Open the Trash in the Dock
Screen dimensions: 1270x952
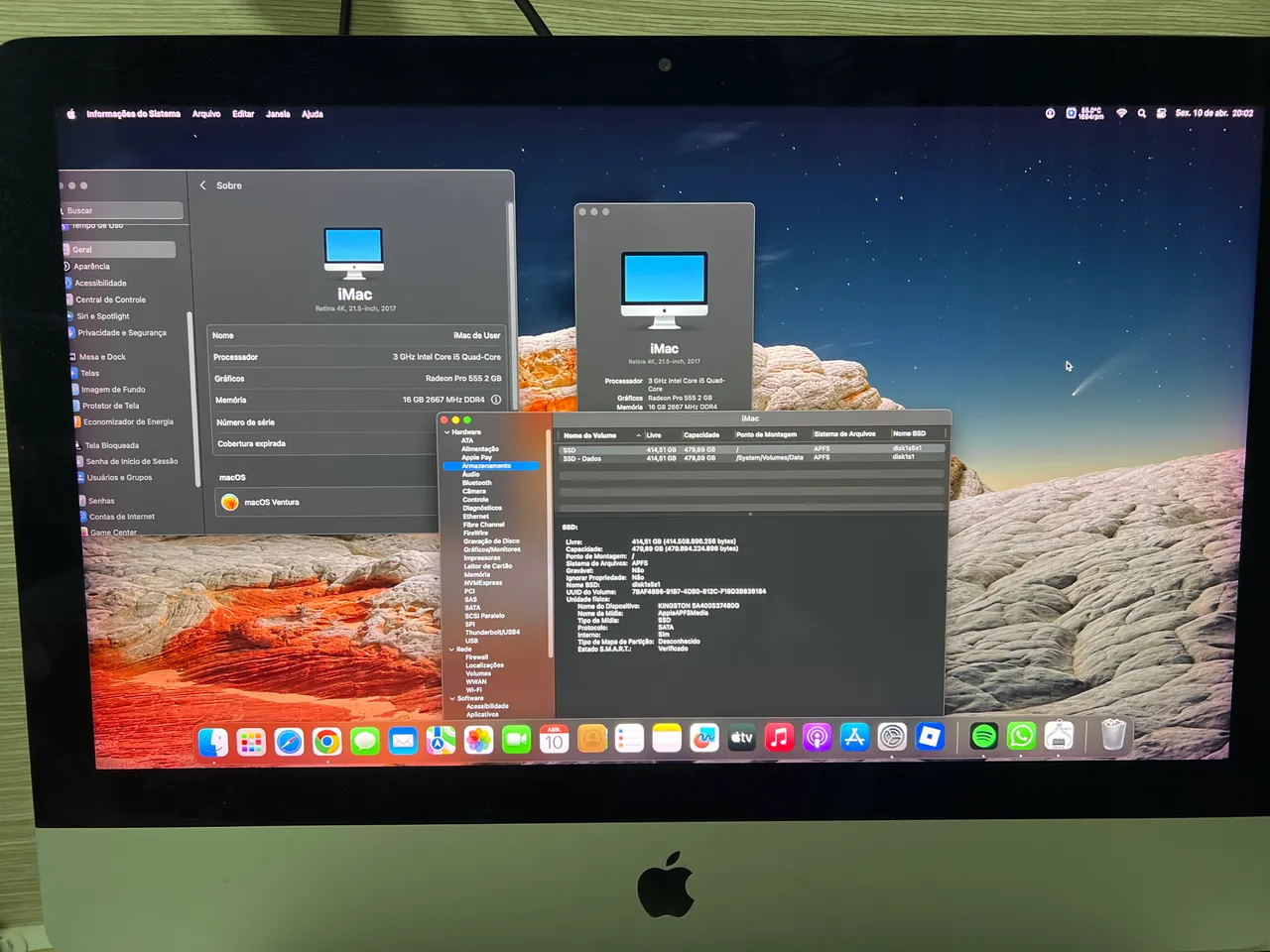(x=1113, y=734)
